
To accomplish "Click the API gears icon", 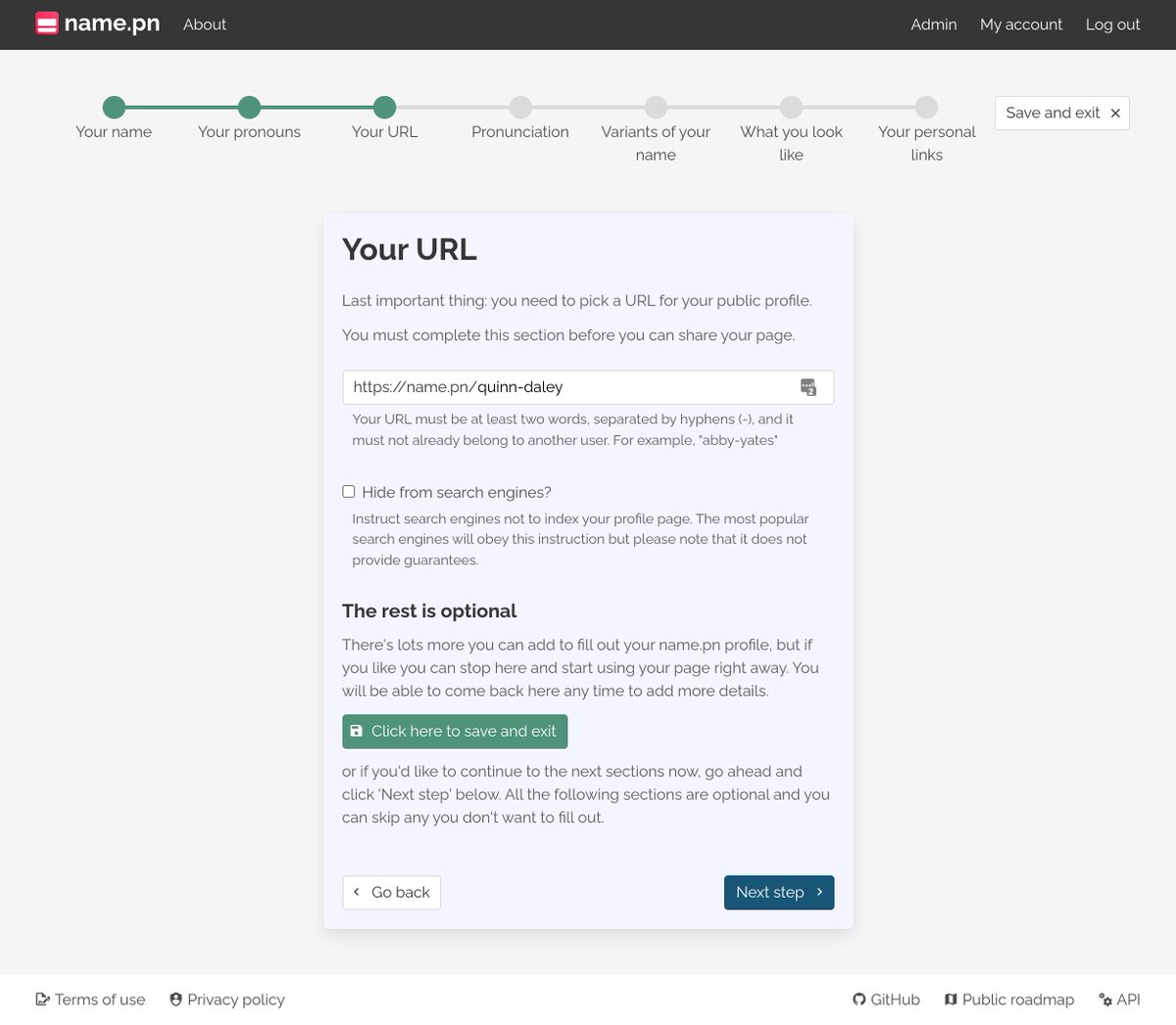I will click(1105, 1000).
